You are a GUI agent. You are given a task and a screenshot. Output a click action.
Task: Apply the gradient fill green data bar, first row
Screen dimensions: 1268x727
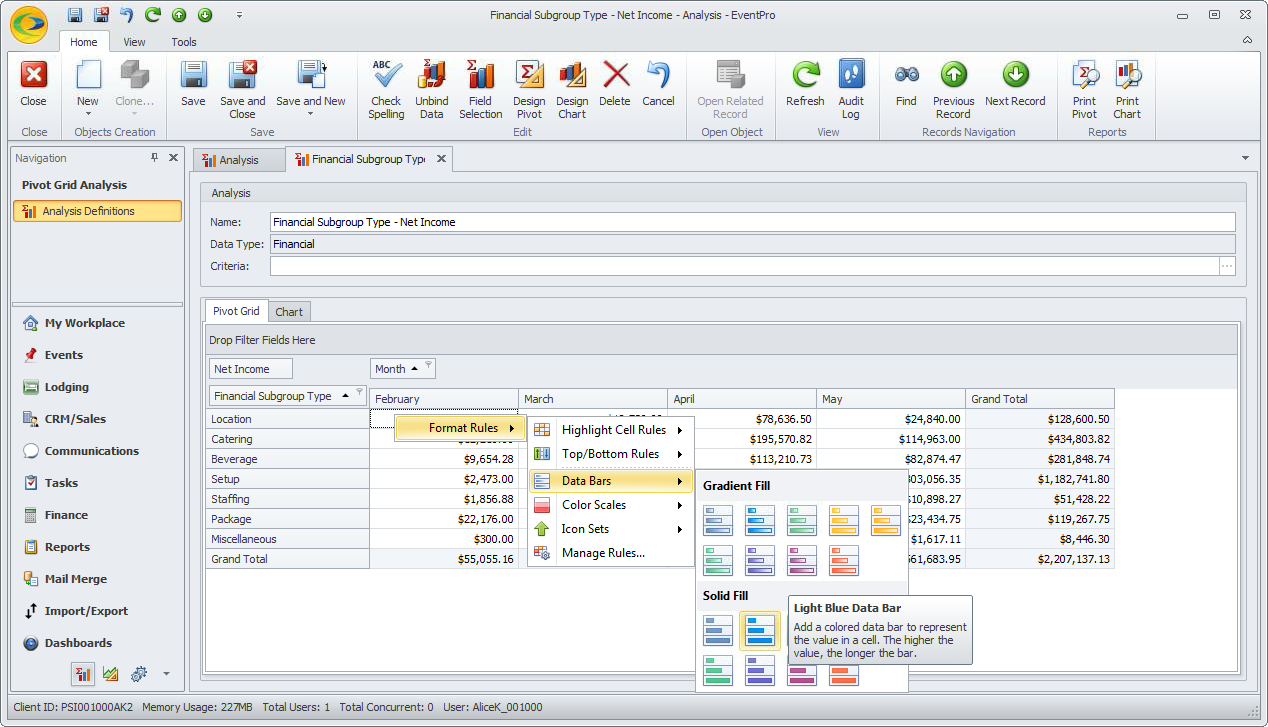tap(802, 520)
